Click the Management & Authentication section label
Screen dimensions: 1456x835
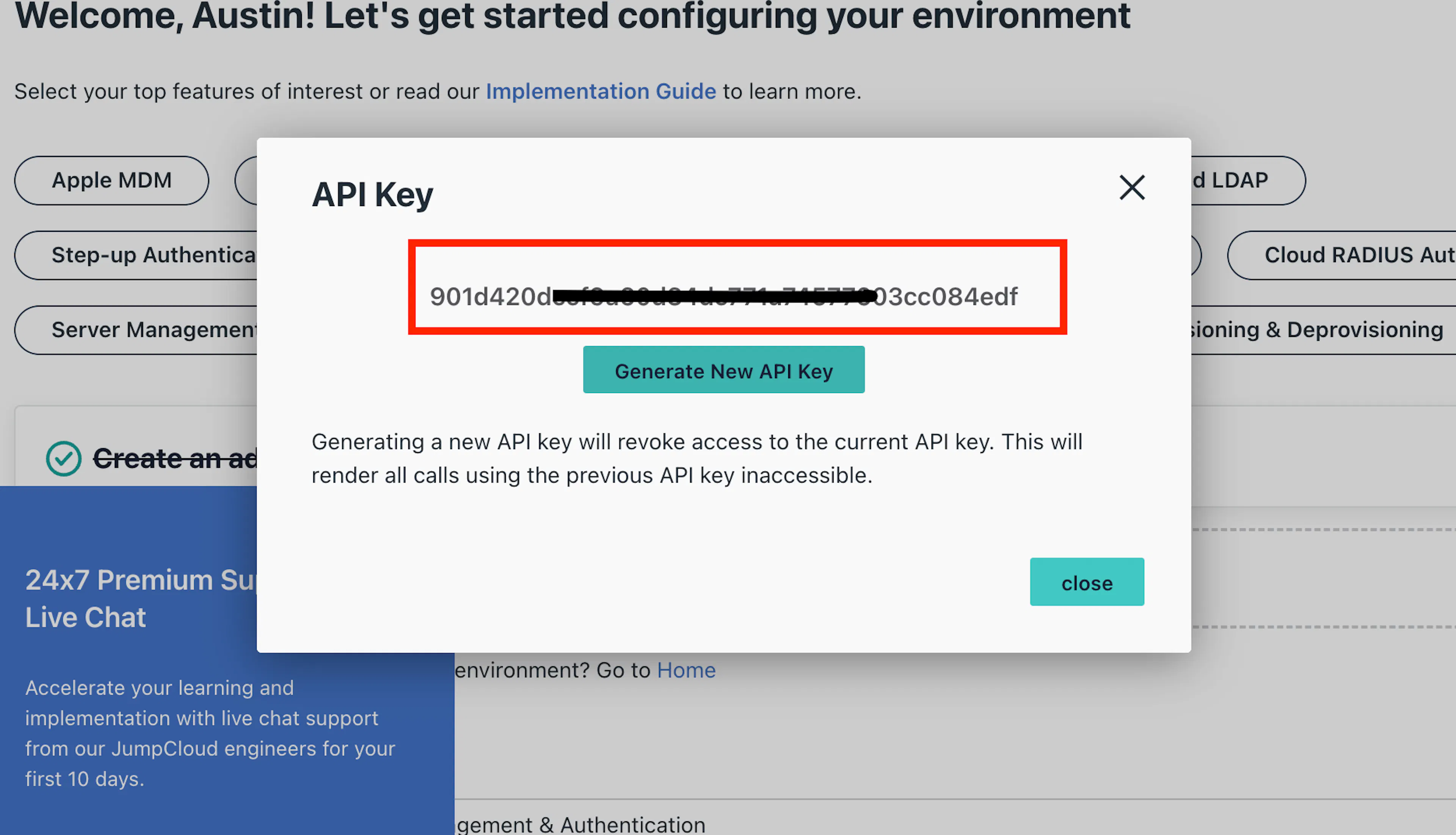[x=580, y=824]
